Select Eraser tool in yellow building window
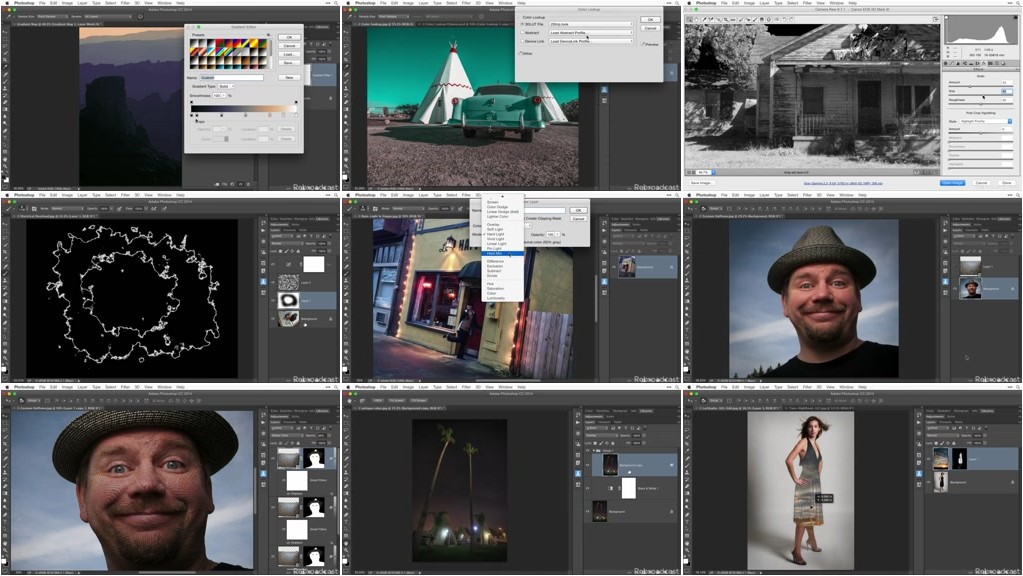1023x576 pixels. click(346, 294)
